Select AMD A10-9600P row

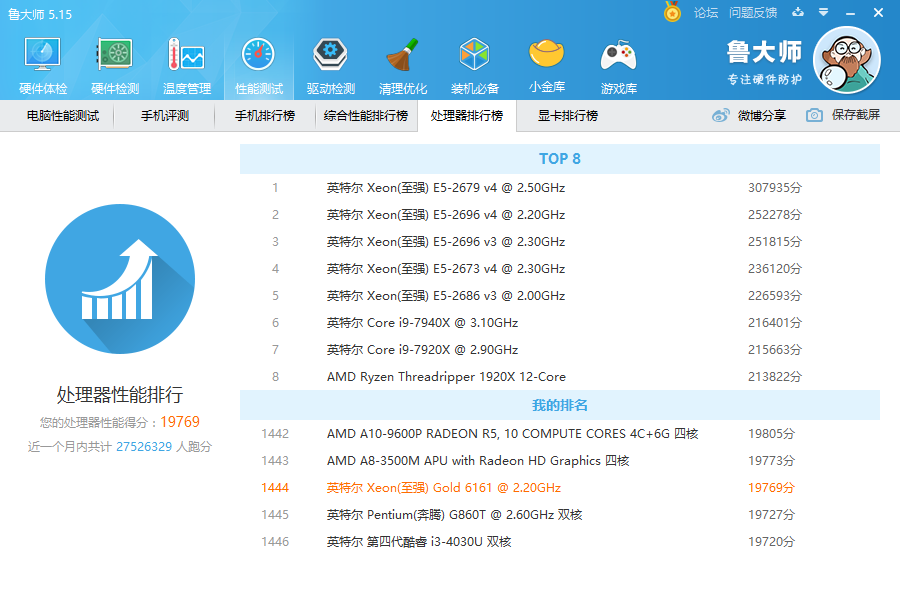560,433
